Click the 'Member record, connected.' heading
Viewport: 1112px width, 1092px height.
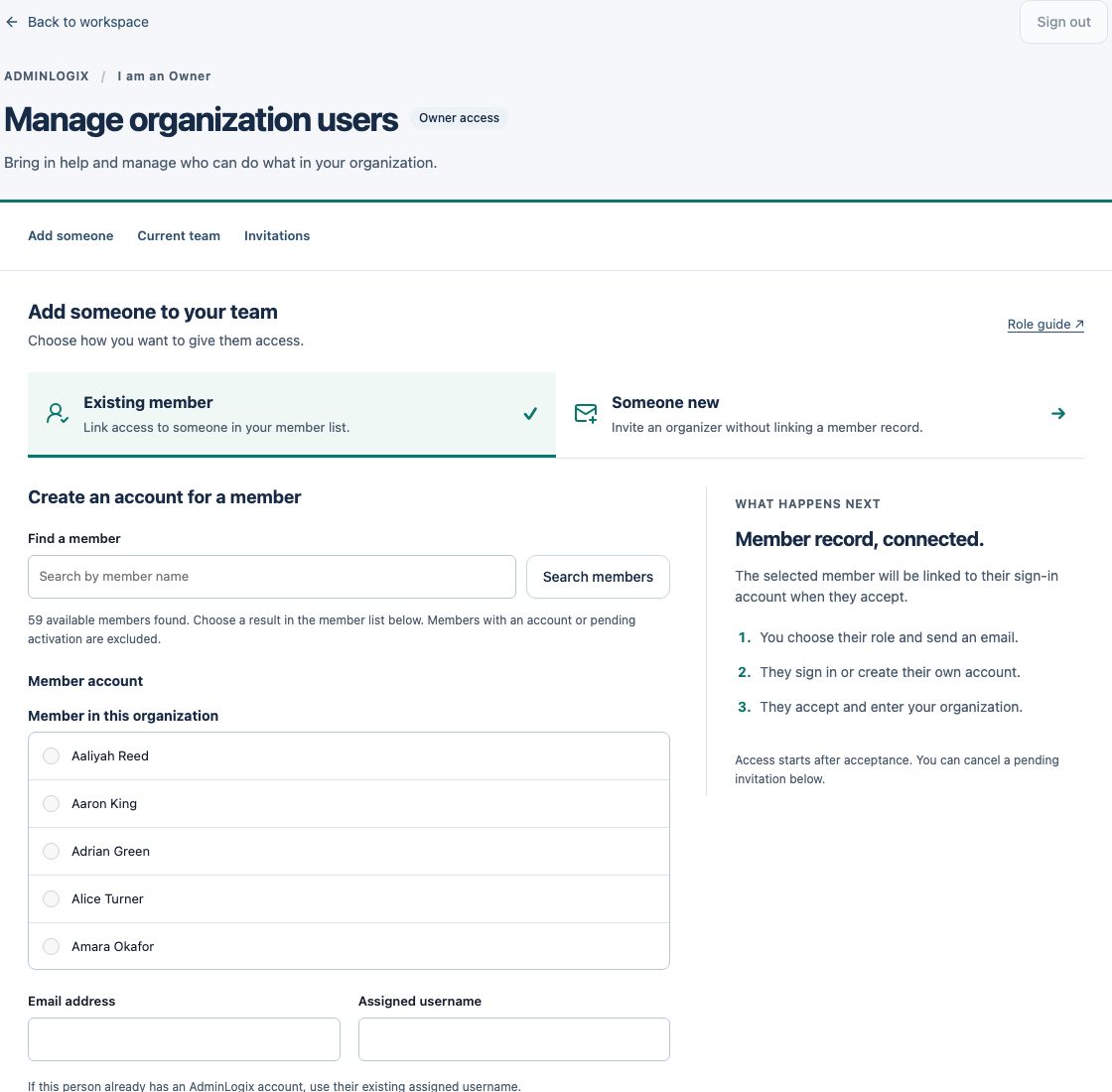point(859,539)
